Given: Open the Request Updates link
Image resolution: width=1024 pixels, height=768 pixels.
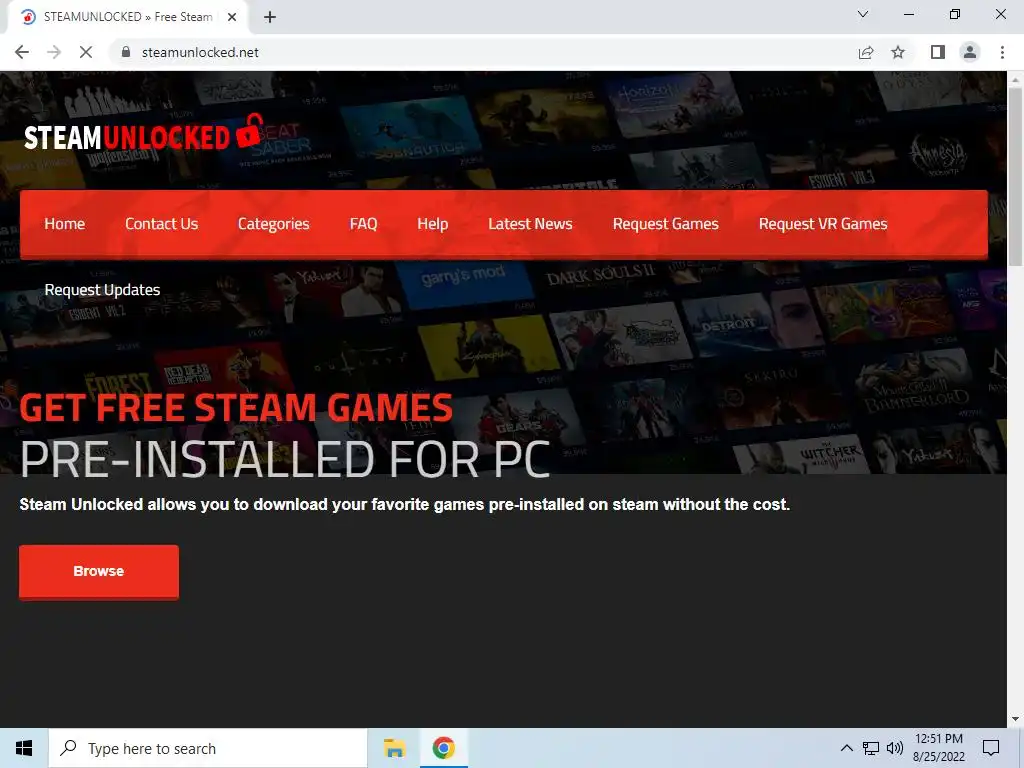Looking at the screenshot, I should point(102,290).
